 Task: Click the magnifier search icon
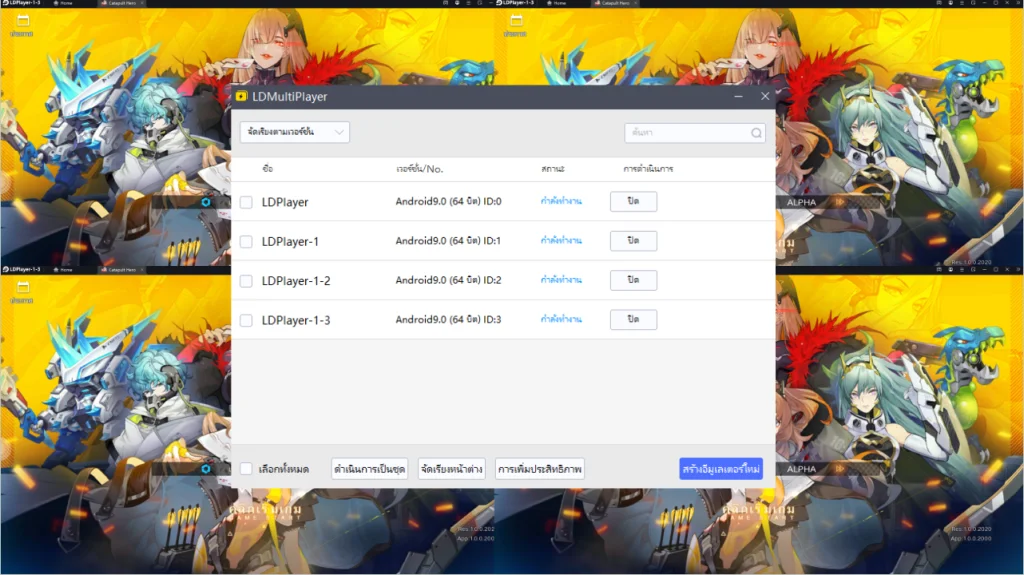756,133
